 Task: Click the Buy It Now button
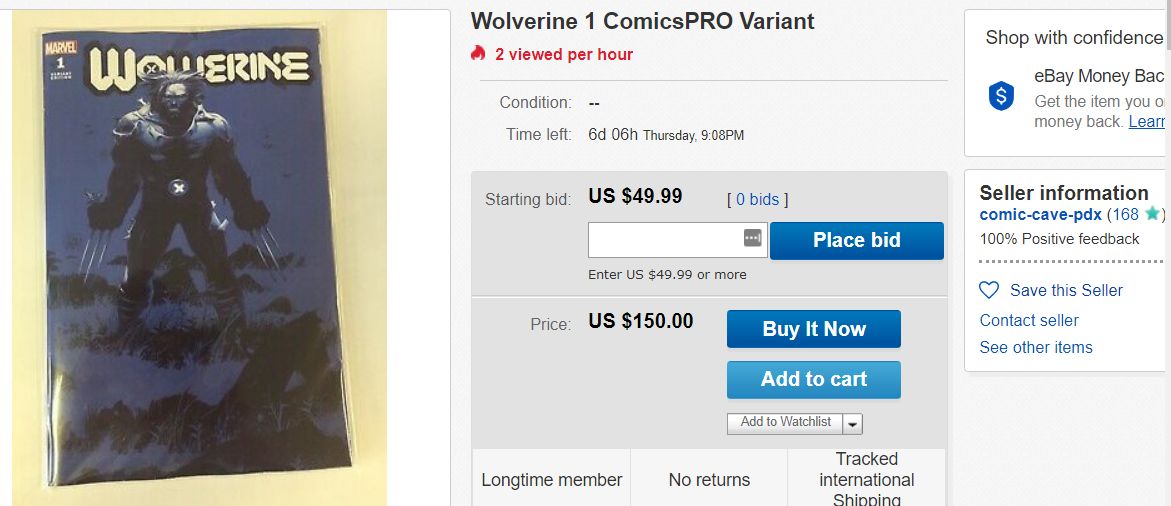813,329
